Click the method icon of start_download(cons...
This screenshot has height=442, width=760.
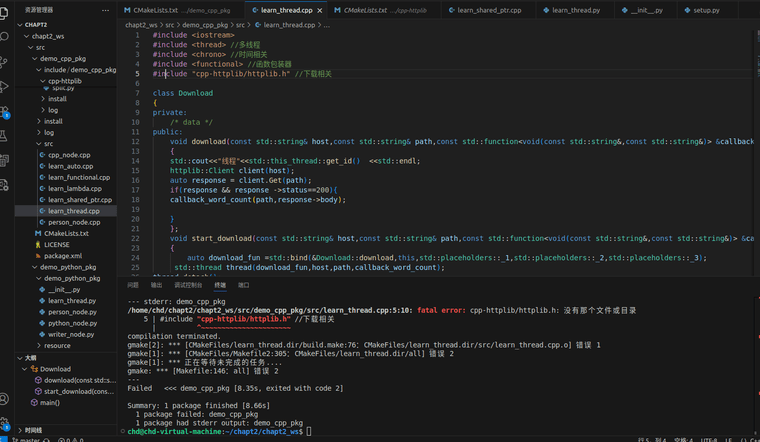tap(38, 391)
